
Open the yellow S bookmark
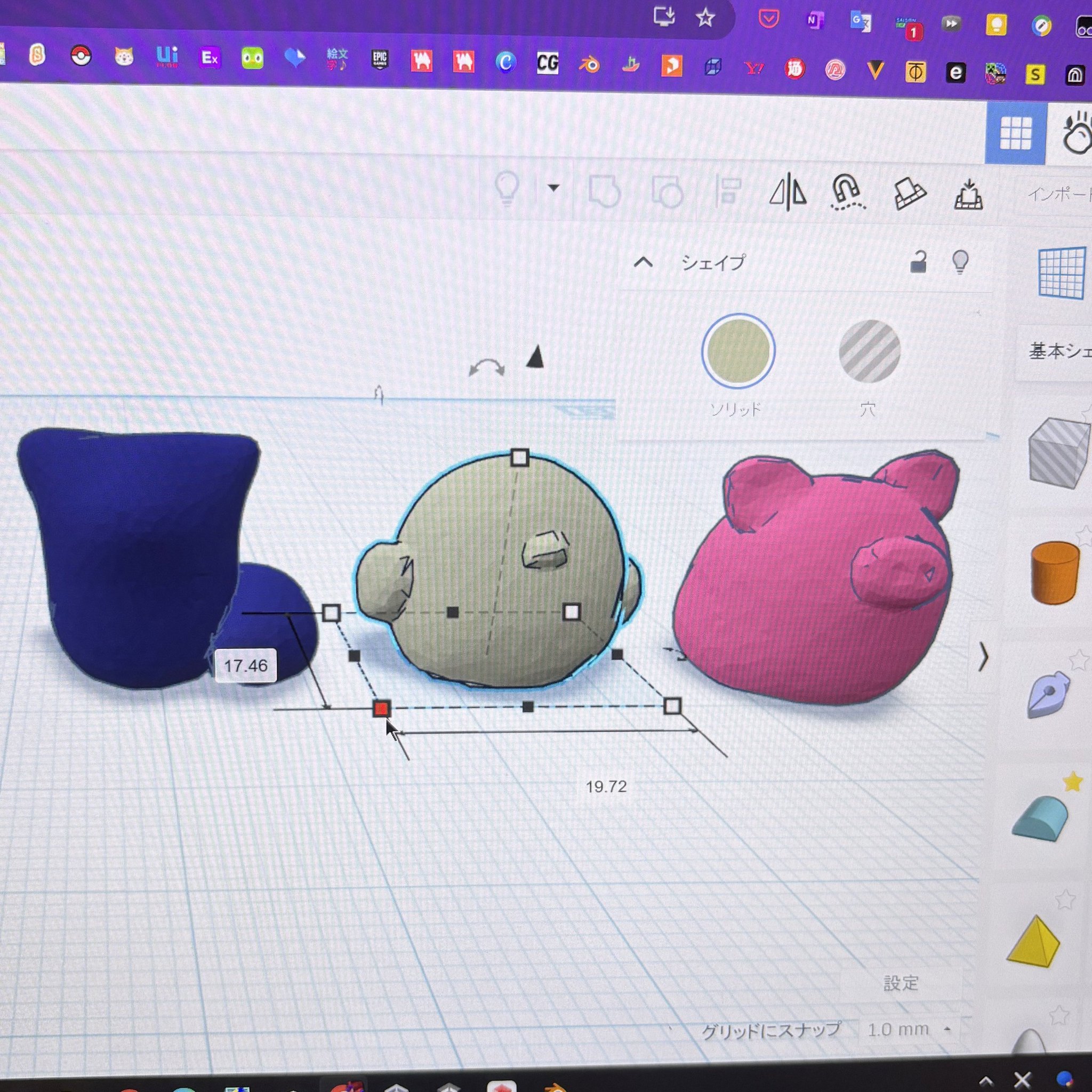(x=1035, y=74)
